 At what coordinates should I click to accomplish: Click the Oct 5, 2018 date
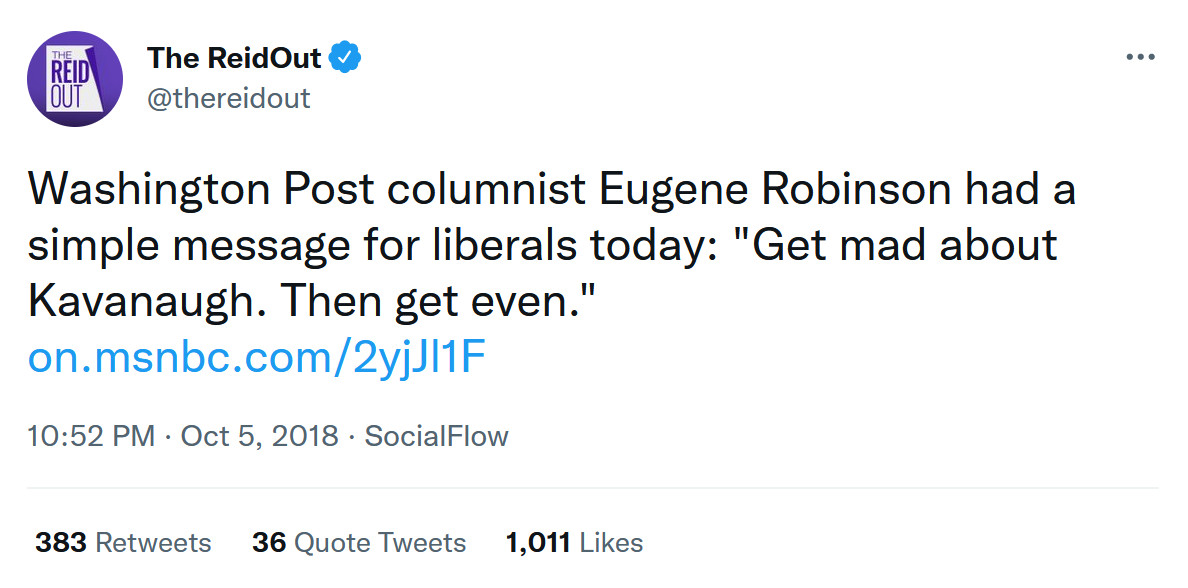259,437
